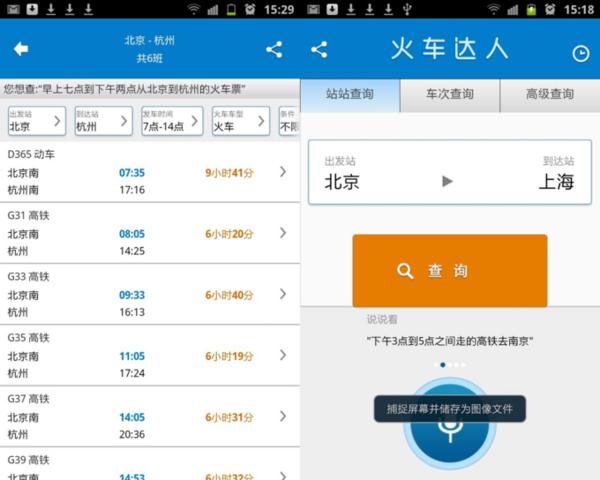The height and width of the screenshot is (480, 600).
Task: Expand G31 高铁 row chevron
Action: [283, 233]
